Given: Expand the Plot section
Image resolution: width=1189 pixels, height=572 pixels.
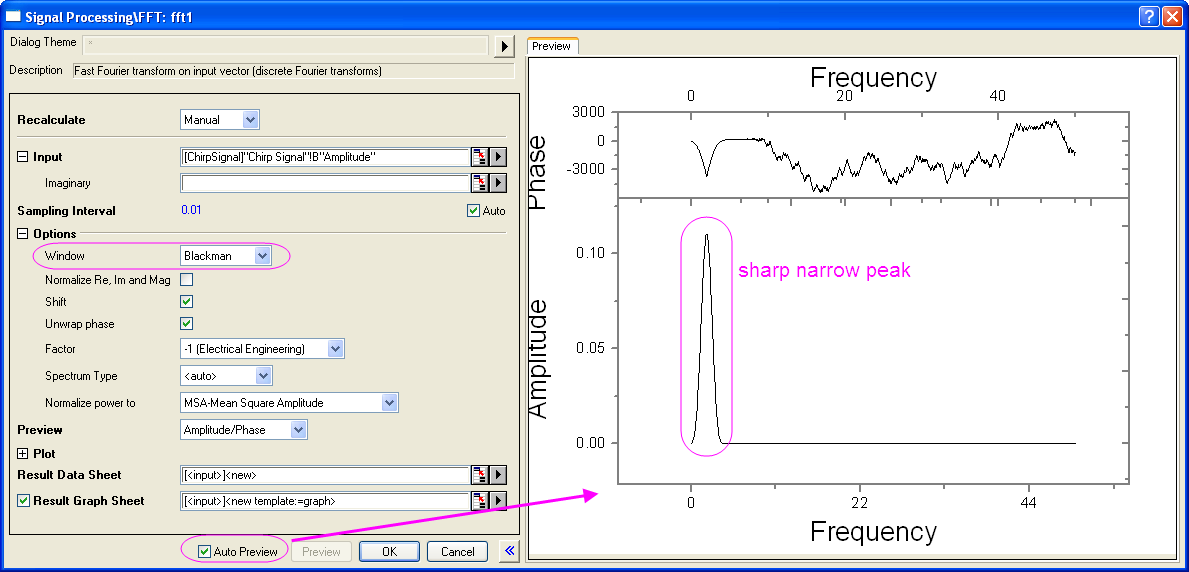Looking at the screenshot, I should click(x=22, y=454).
